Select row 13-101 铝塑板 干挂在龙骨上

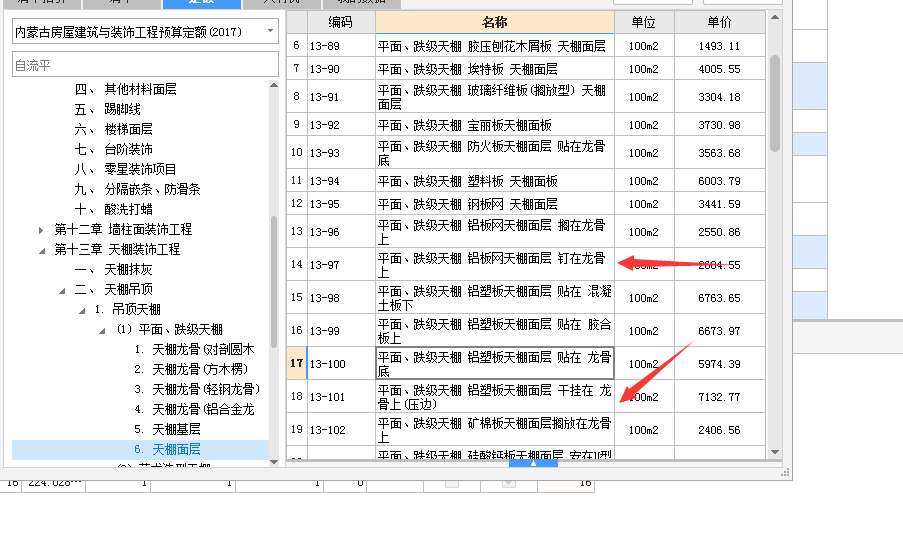(x=526, y=397)
